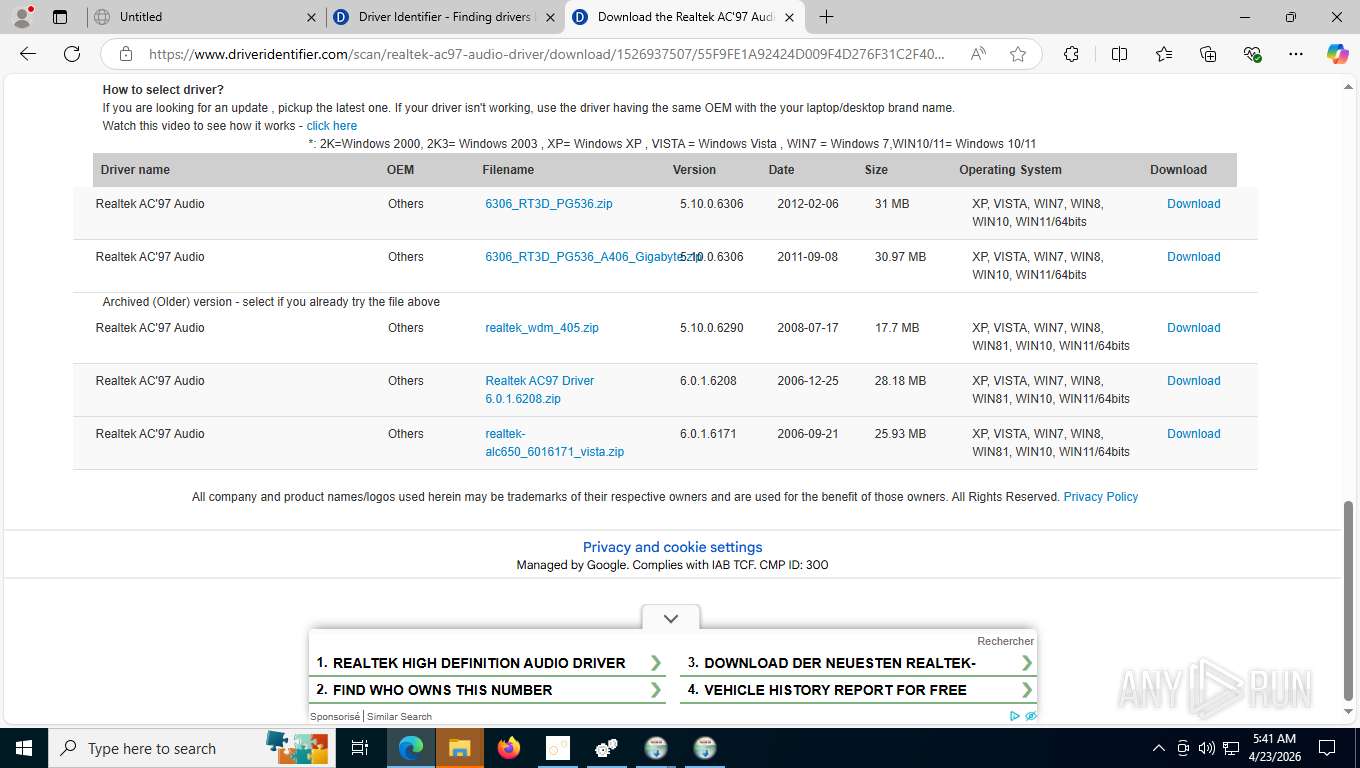Close the Download the Realtek AC'97 tab
The image size is (1360, 768).
(789, 17)
